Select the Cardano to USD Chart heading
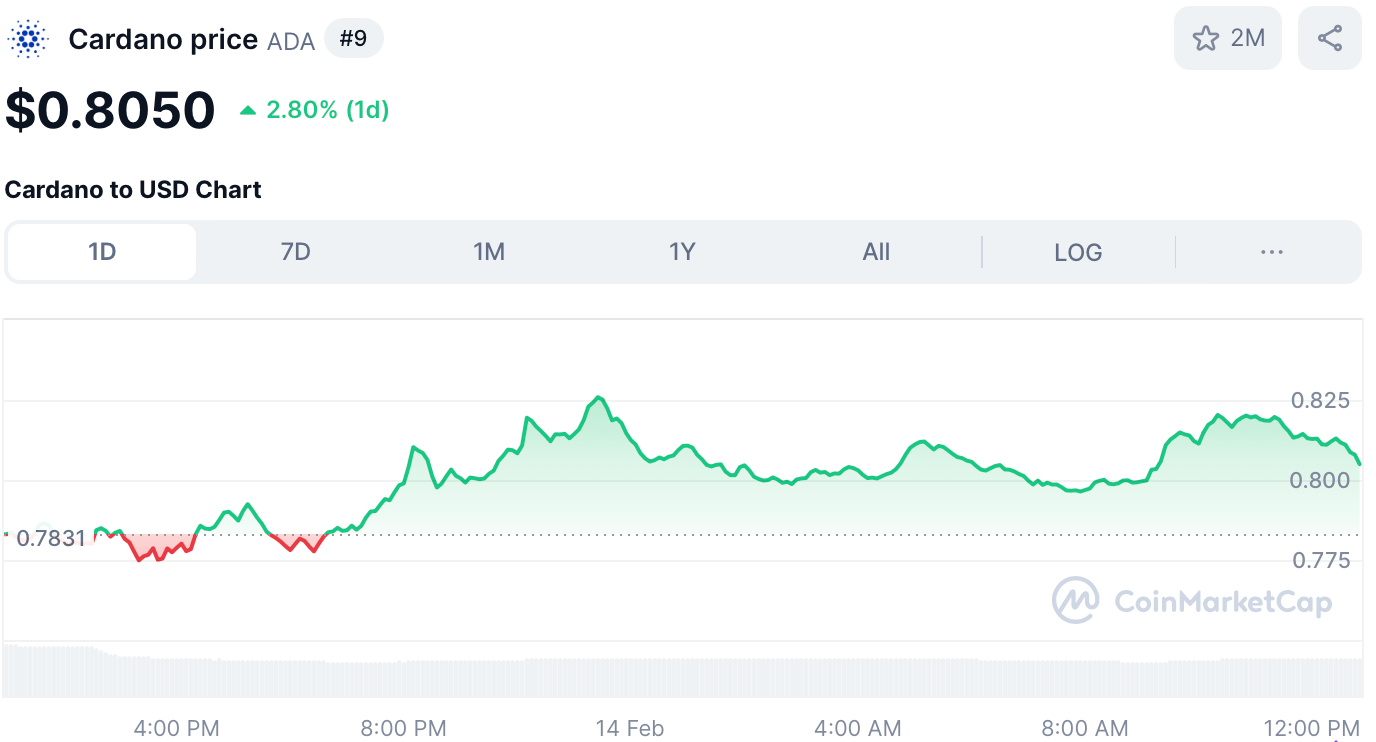The width and height of the screenshot is (1376, 742). (132, 189)
